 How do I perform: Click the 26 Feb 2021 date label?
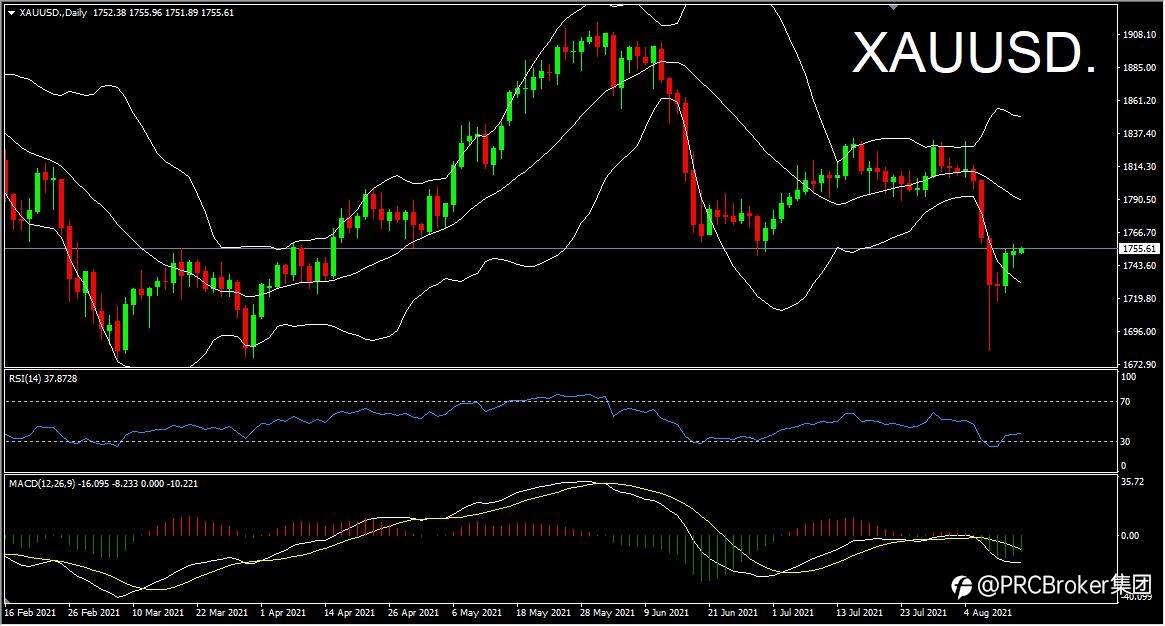click(94, 613)
